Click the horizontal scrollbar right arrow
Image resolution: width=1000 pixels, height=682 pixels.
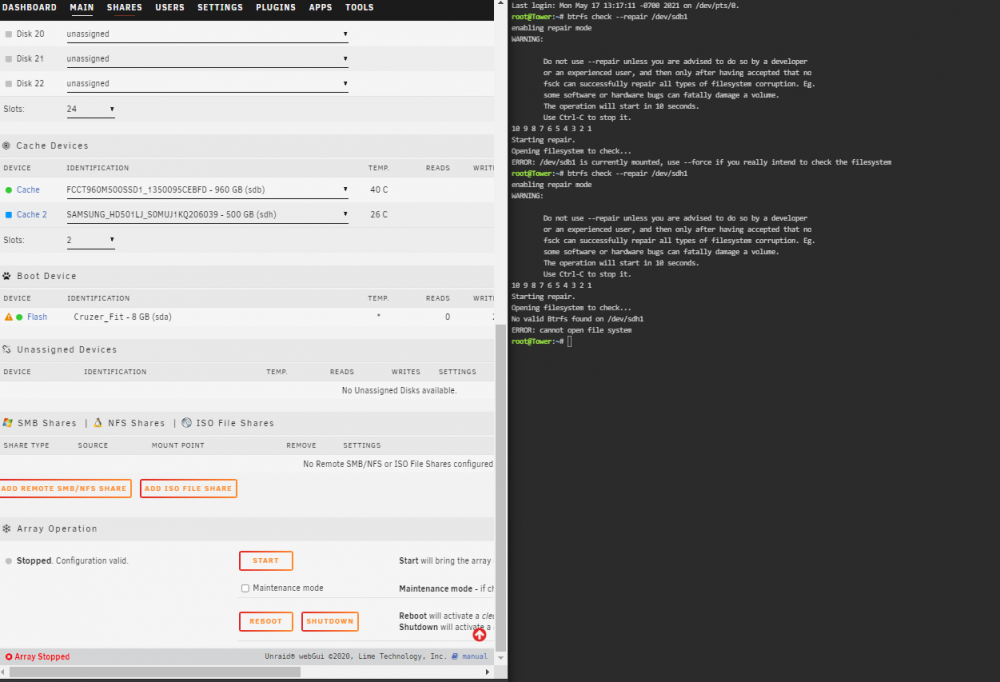tap(488, 672)
